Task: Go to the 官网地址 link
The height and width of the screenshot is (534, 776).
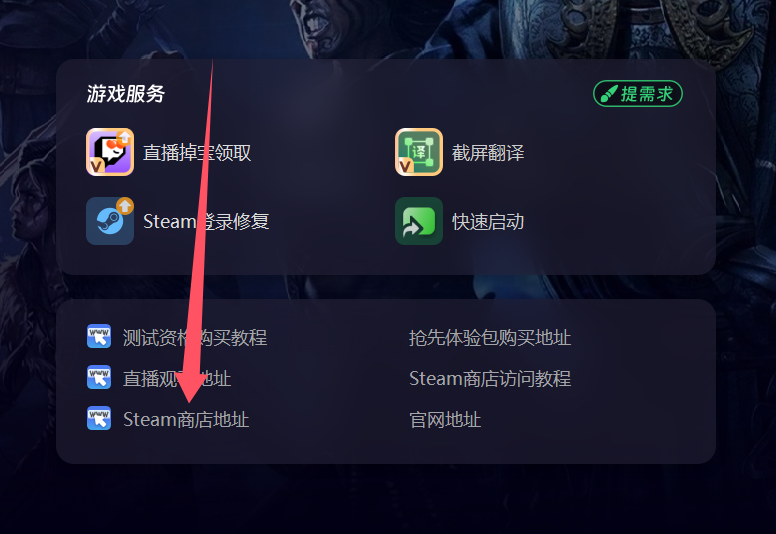Action: [445, 420]
